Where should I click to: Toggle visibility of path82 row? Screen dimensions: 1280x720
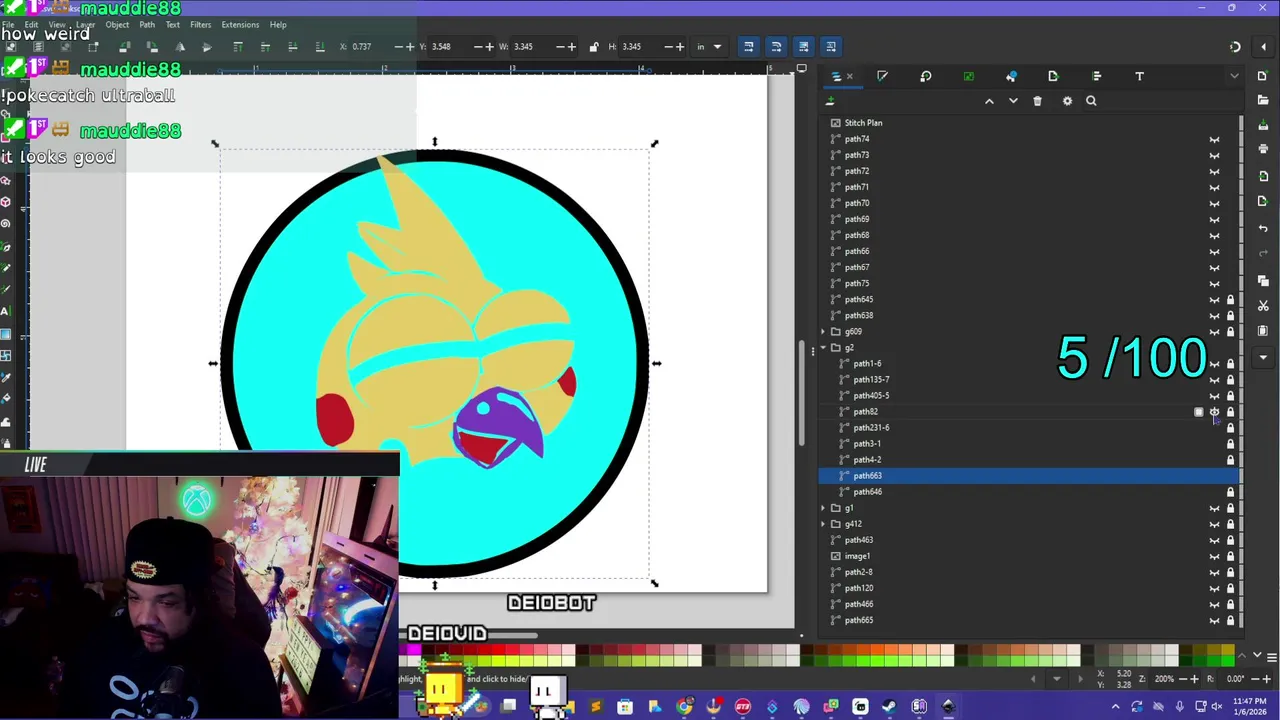1214,411
